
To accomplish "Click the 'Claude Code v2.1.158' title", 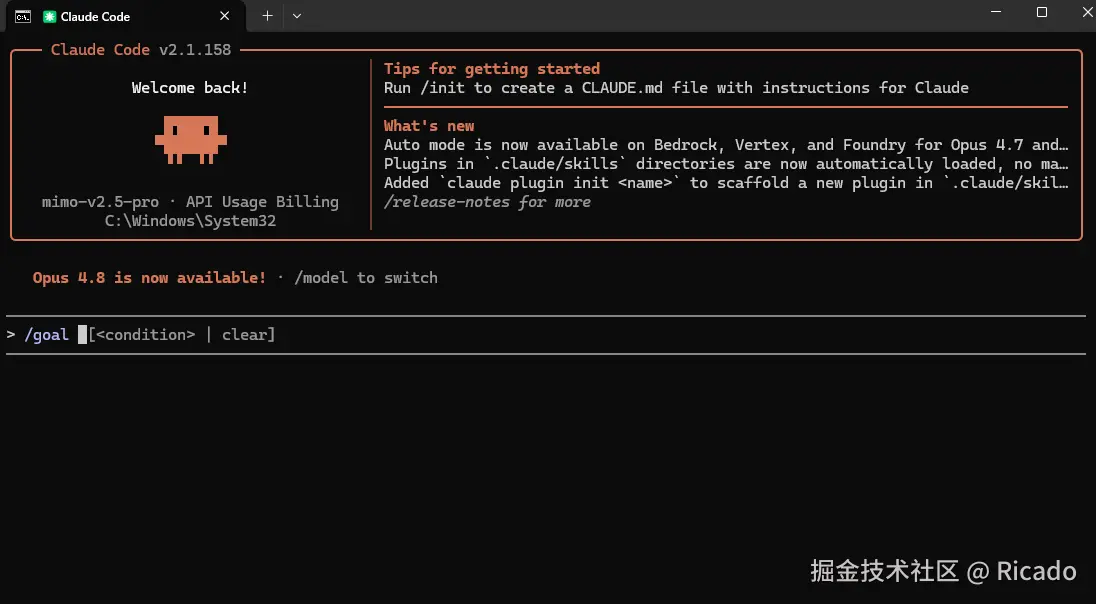I will (x=141, y=50).
